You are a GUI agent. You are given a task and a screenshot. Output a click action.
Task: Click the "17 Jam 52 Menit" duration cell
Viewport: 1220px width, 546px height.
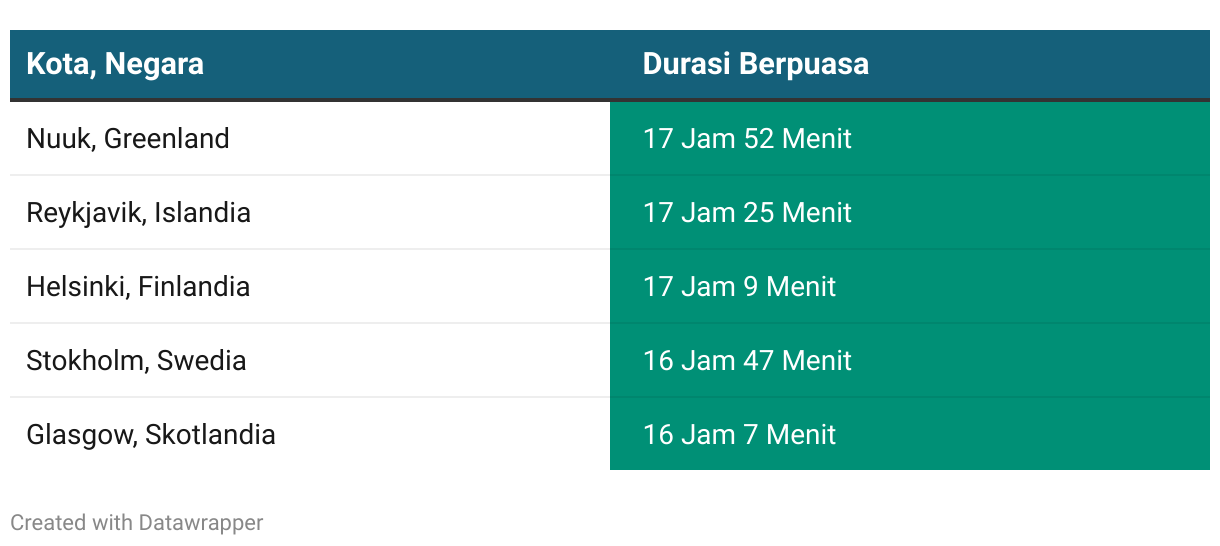point(910,138)
